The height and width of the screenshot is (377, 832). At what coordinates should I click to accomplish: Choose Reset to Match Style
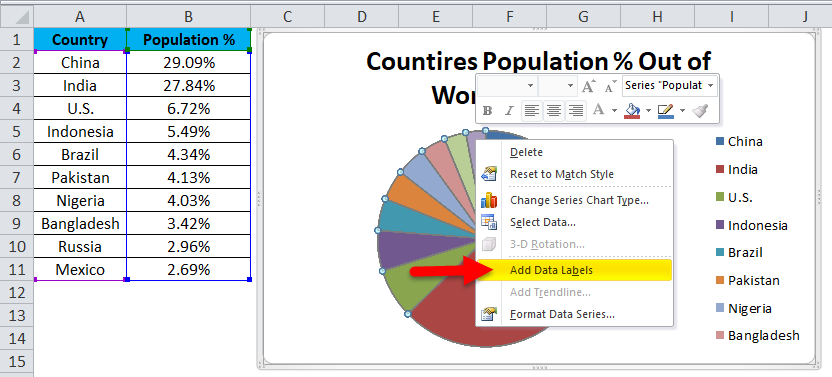coord(575,174)
